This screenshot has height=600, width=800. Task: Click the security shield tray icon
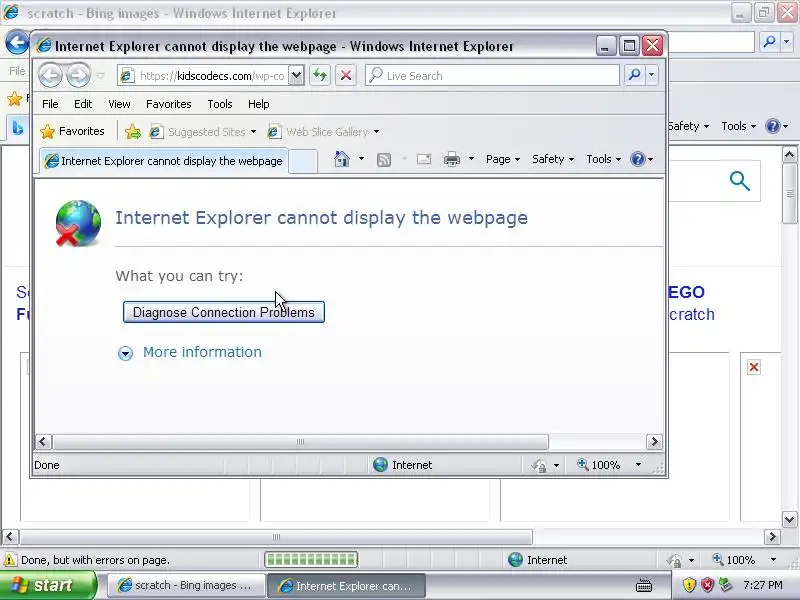point(689,585)
